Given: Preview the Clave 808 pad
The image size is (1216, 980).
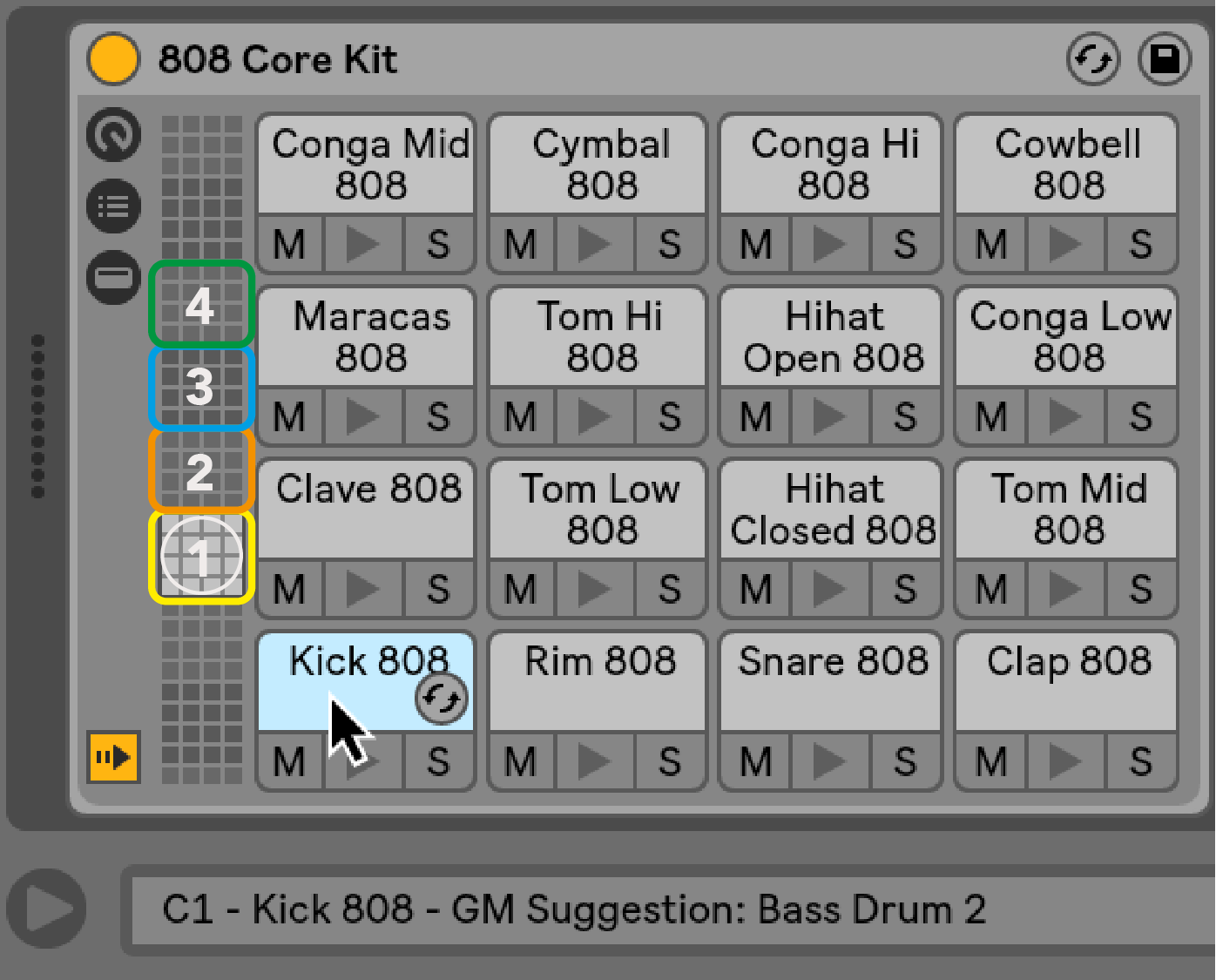Looking at the screenshot, I should tap(363, 589).
